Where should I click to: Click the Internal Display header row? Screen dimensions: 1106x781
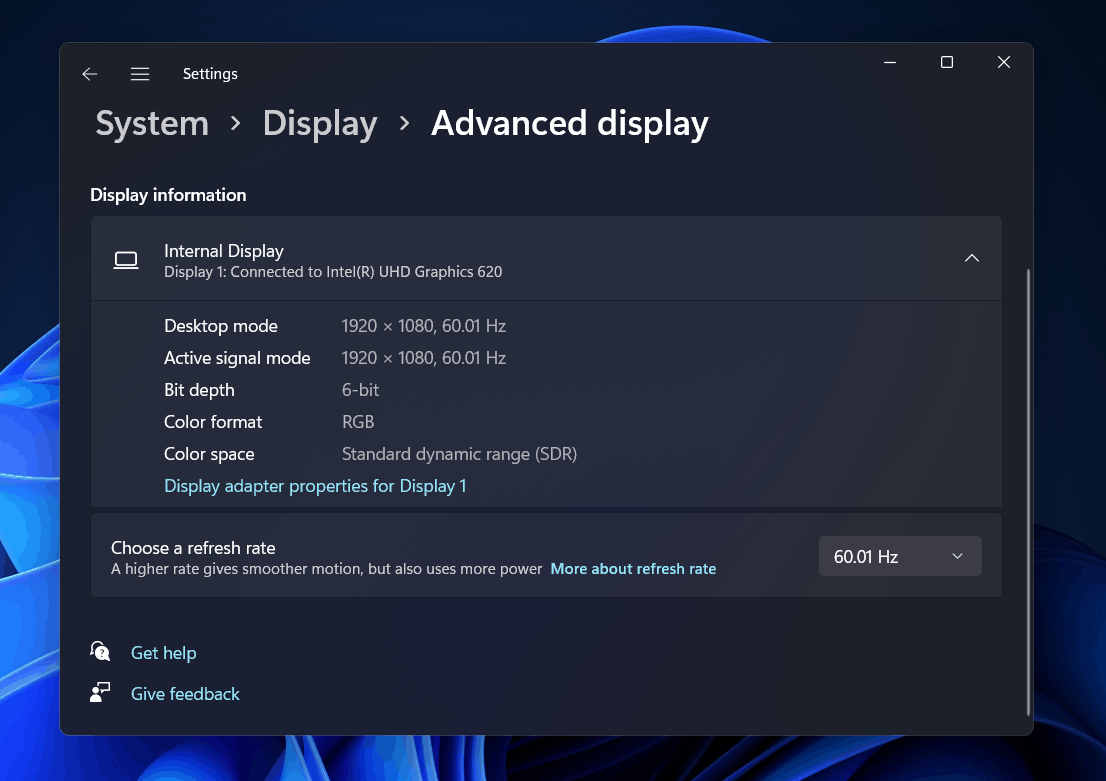547,258
